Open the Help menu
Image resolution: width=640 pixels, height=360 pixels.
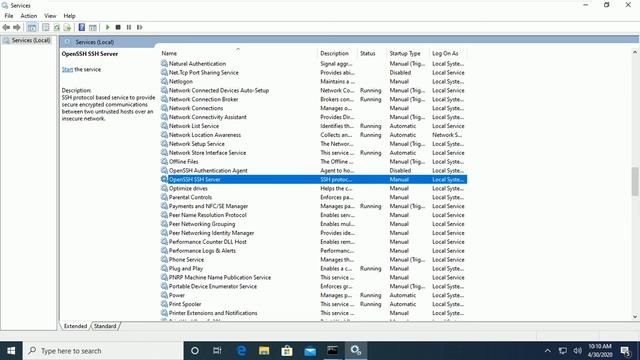[69, 16]
